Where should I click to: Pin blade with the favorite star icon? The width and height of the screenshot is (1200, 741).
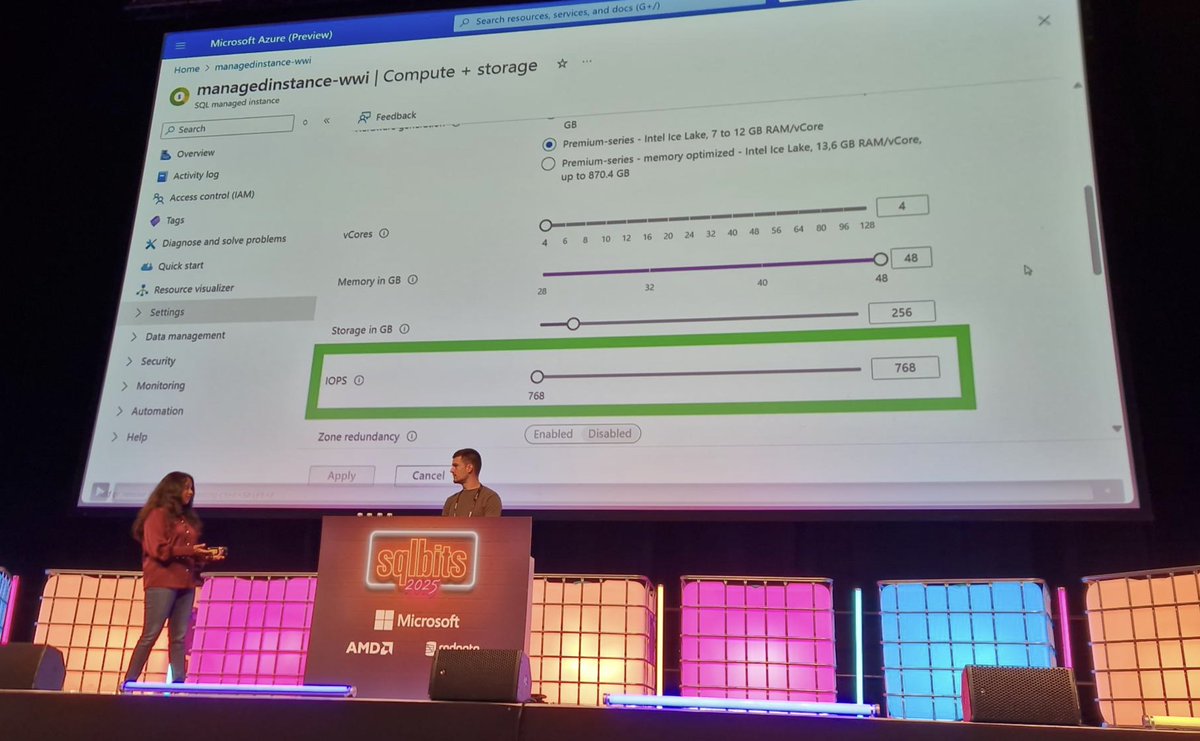[x=562, y=64]
